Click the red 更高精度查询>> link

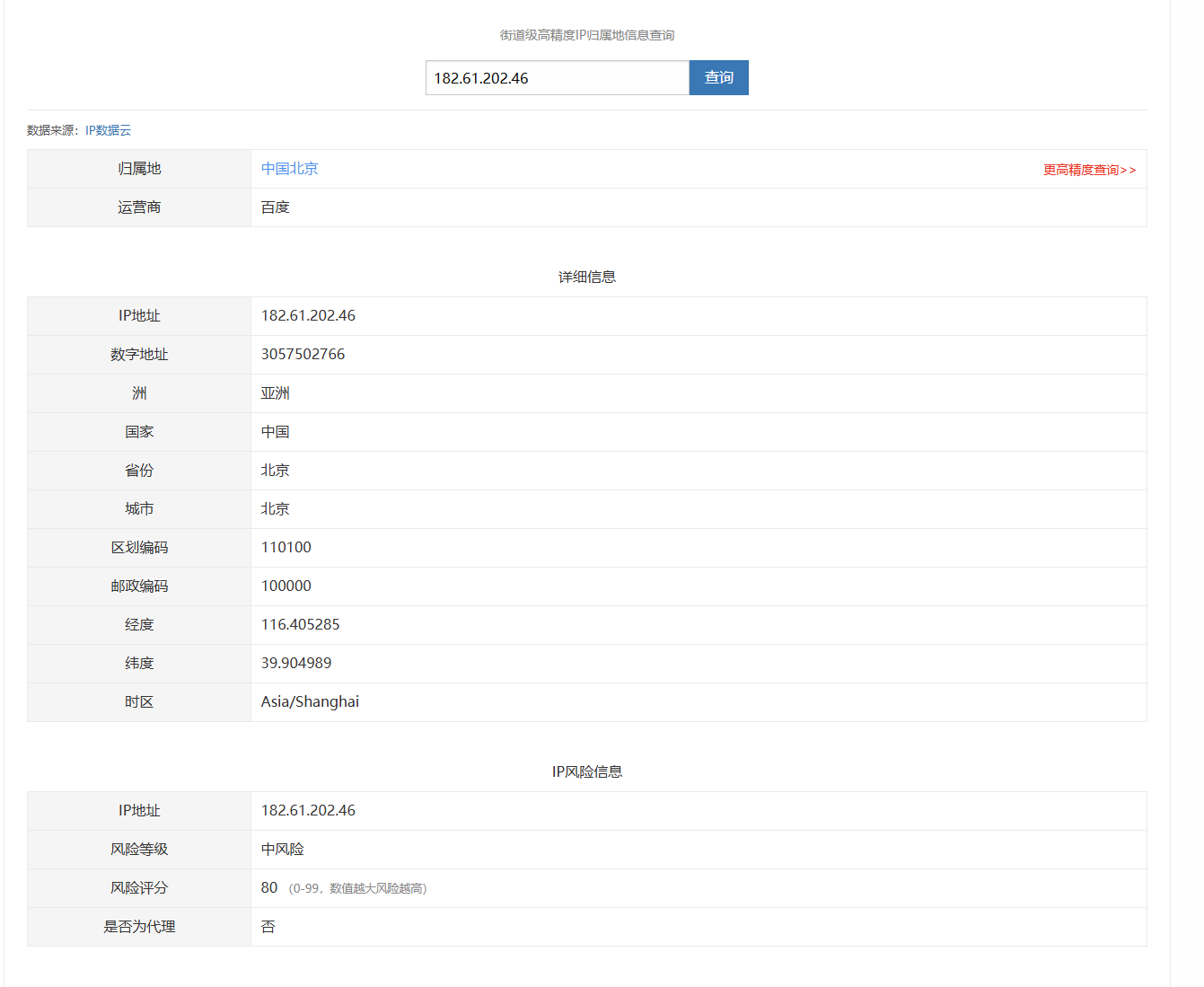1089,170
